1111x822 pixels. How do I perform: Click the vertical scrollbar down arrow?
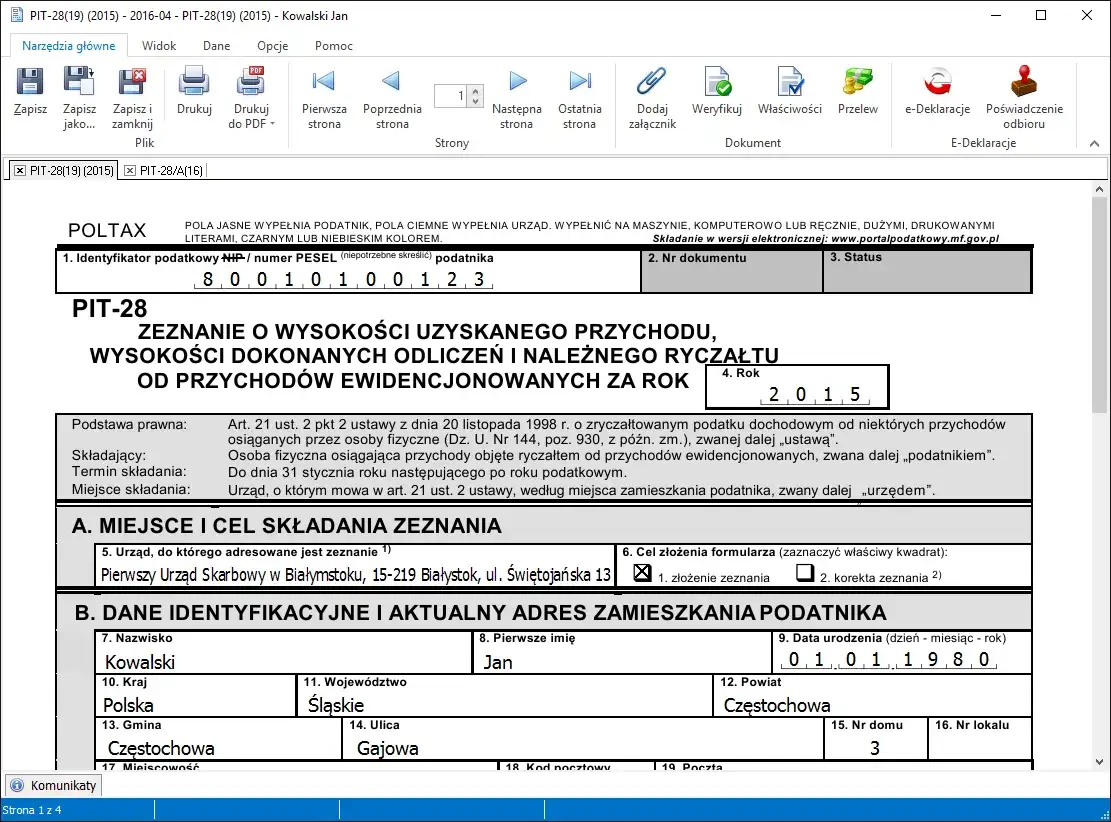tap(1100, 759)
